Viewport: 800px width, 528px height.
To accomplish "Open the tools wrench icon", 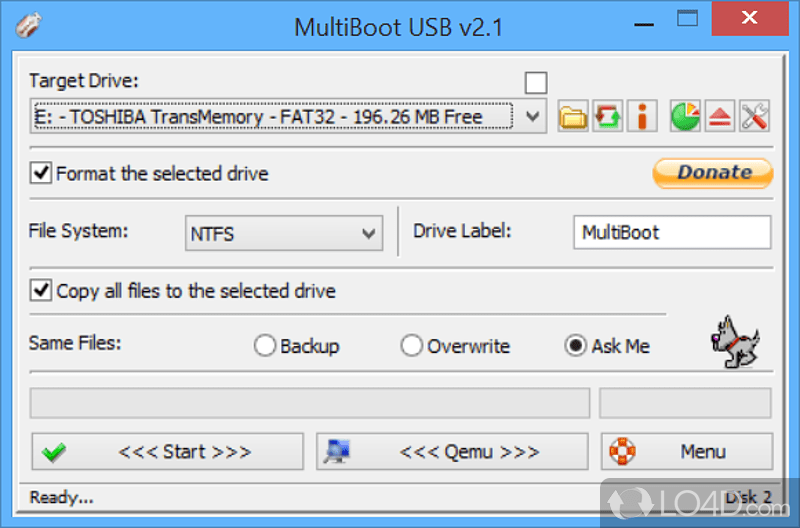I will (754, 116).
